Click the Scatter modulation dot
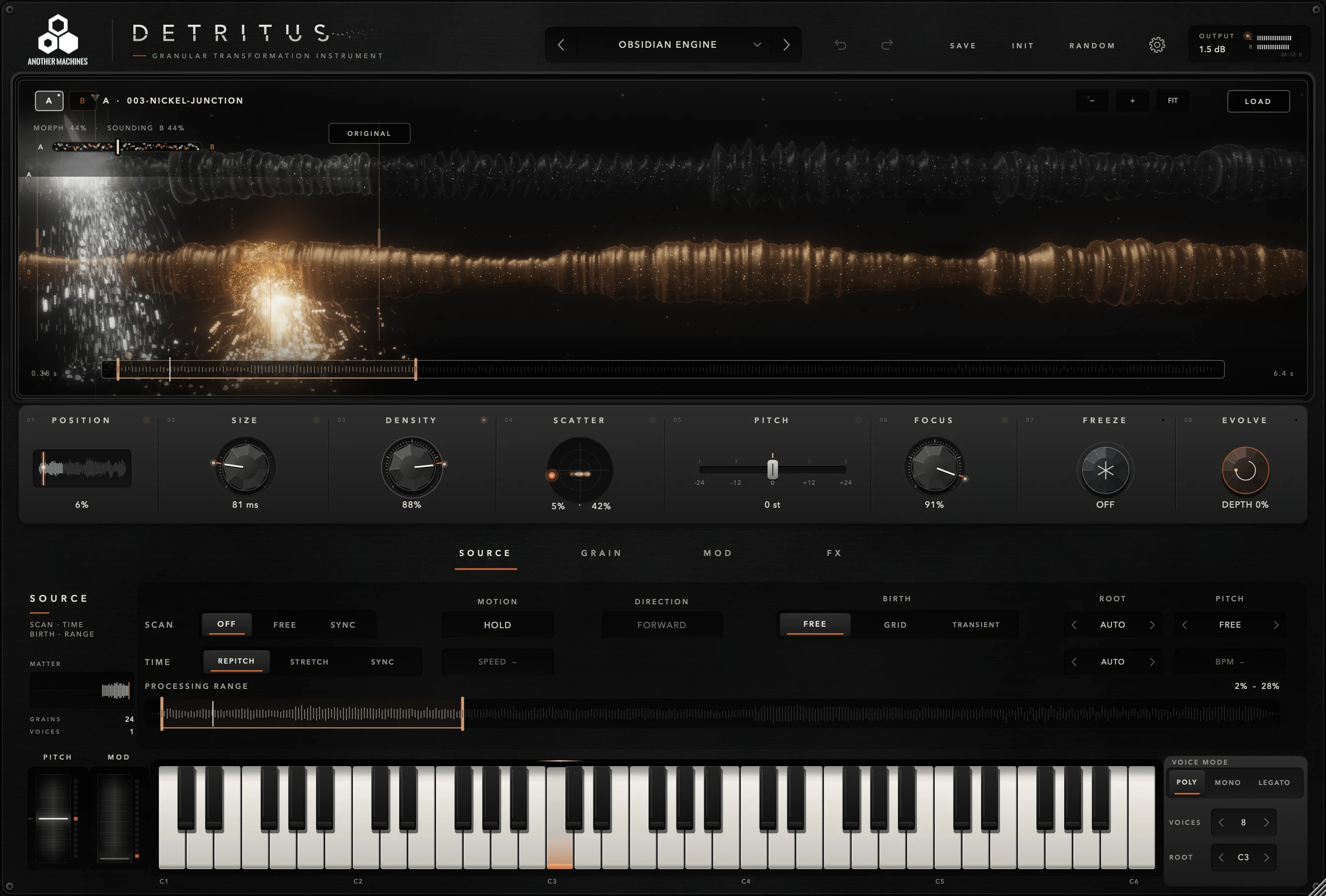 [652, 420]
